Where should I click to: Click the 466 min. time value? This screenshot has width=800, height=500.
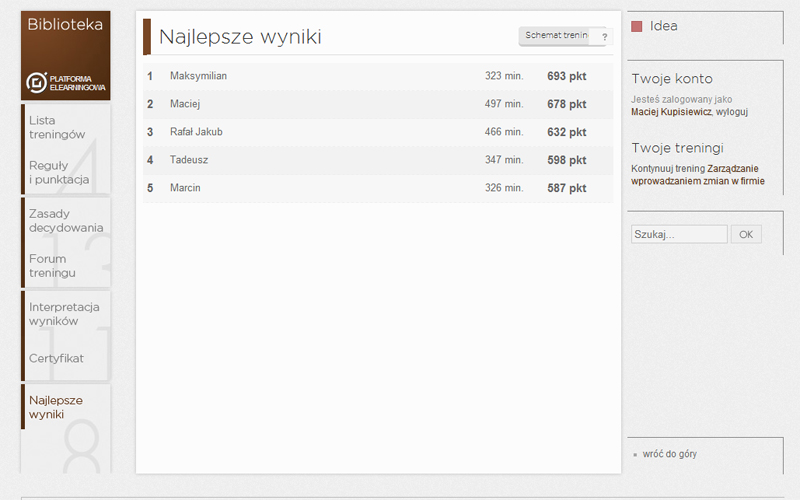click(504, 132)
